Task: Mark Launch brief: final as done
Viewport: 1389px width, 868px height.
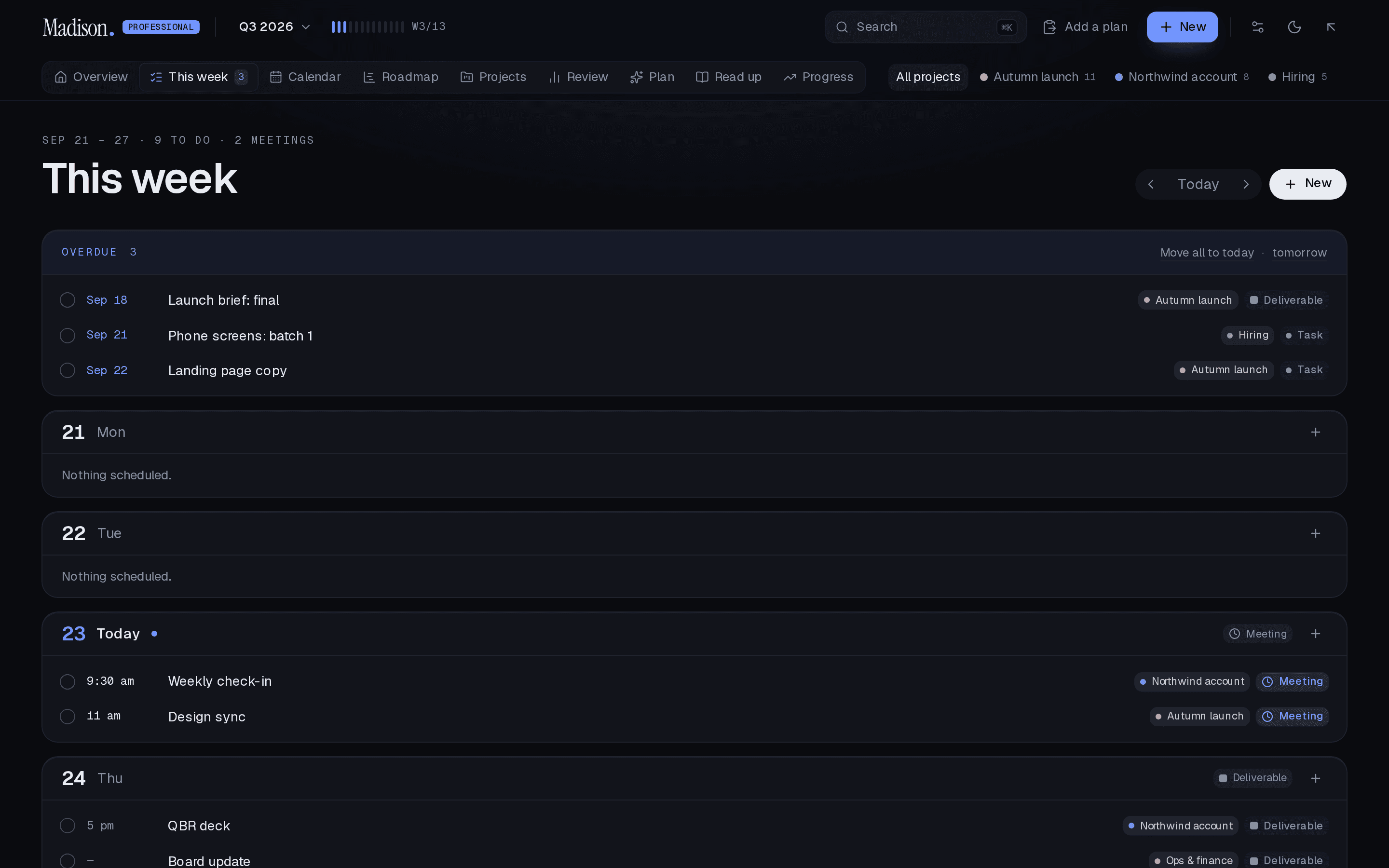Action: (68, 300)
